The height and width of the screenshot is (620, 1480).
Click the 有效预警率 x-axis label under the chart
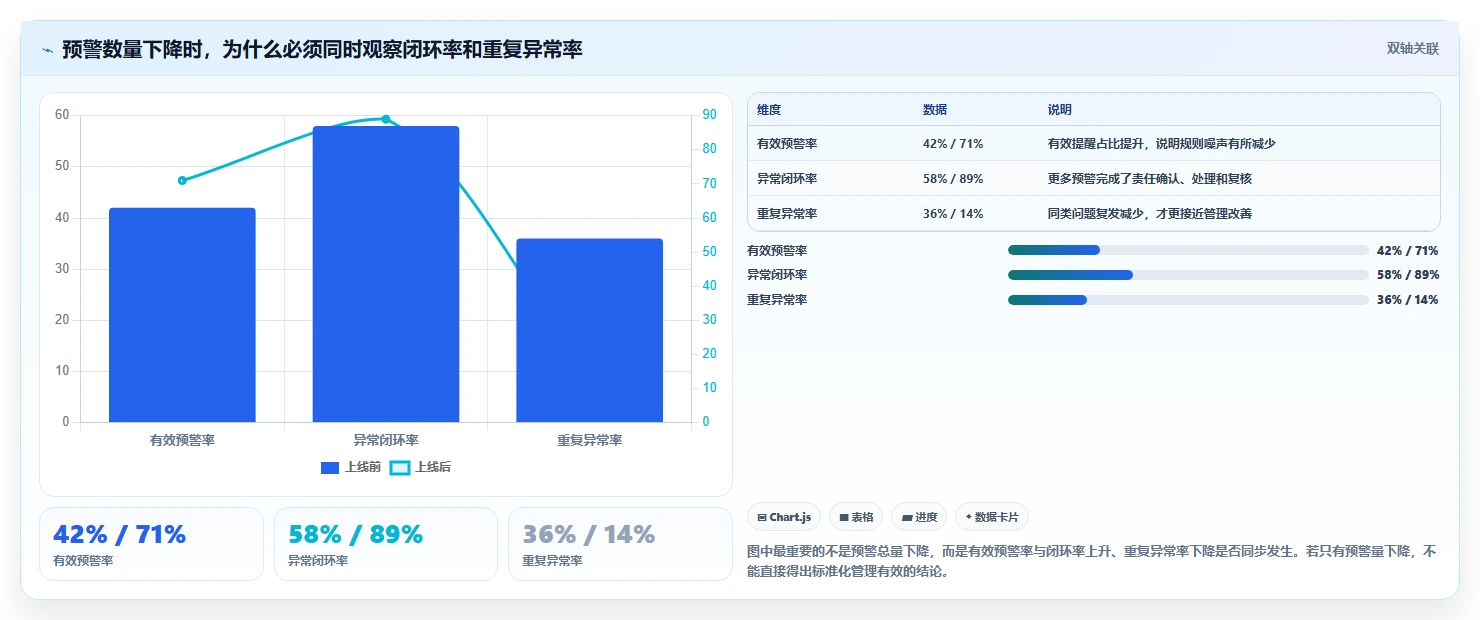tap(182, 440)
